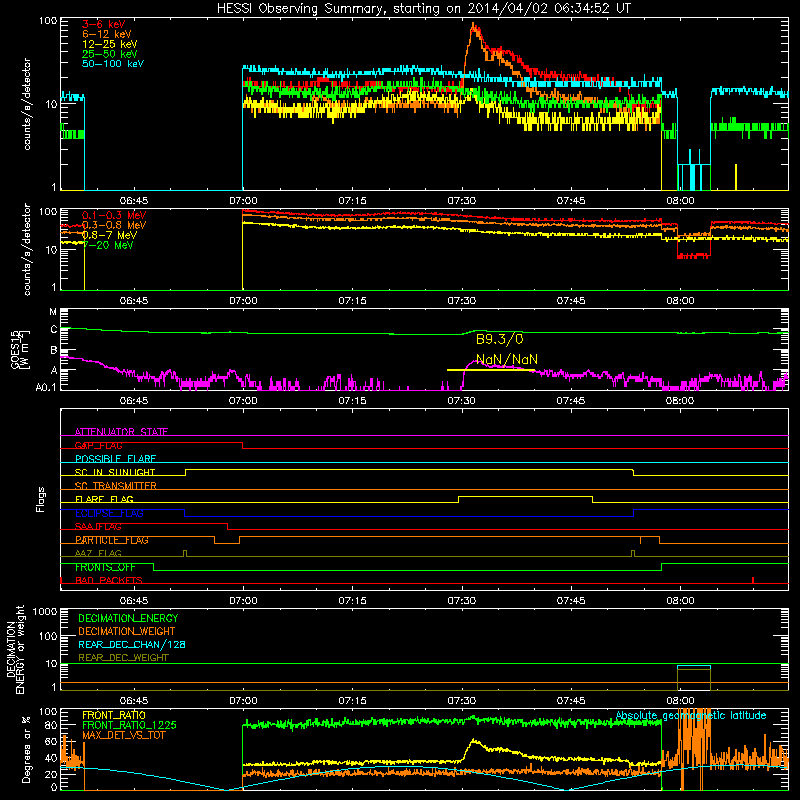Select the BAD_PACKETS flag label
800x800 pixels.
tap(109, 580)
